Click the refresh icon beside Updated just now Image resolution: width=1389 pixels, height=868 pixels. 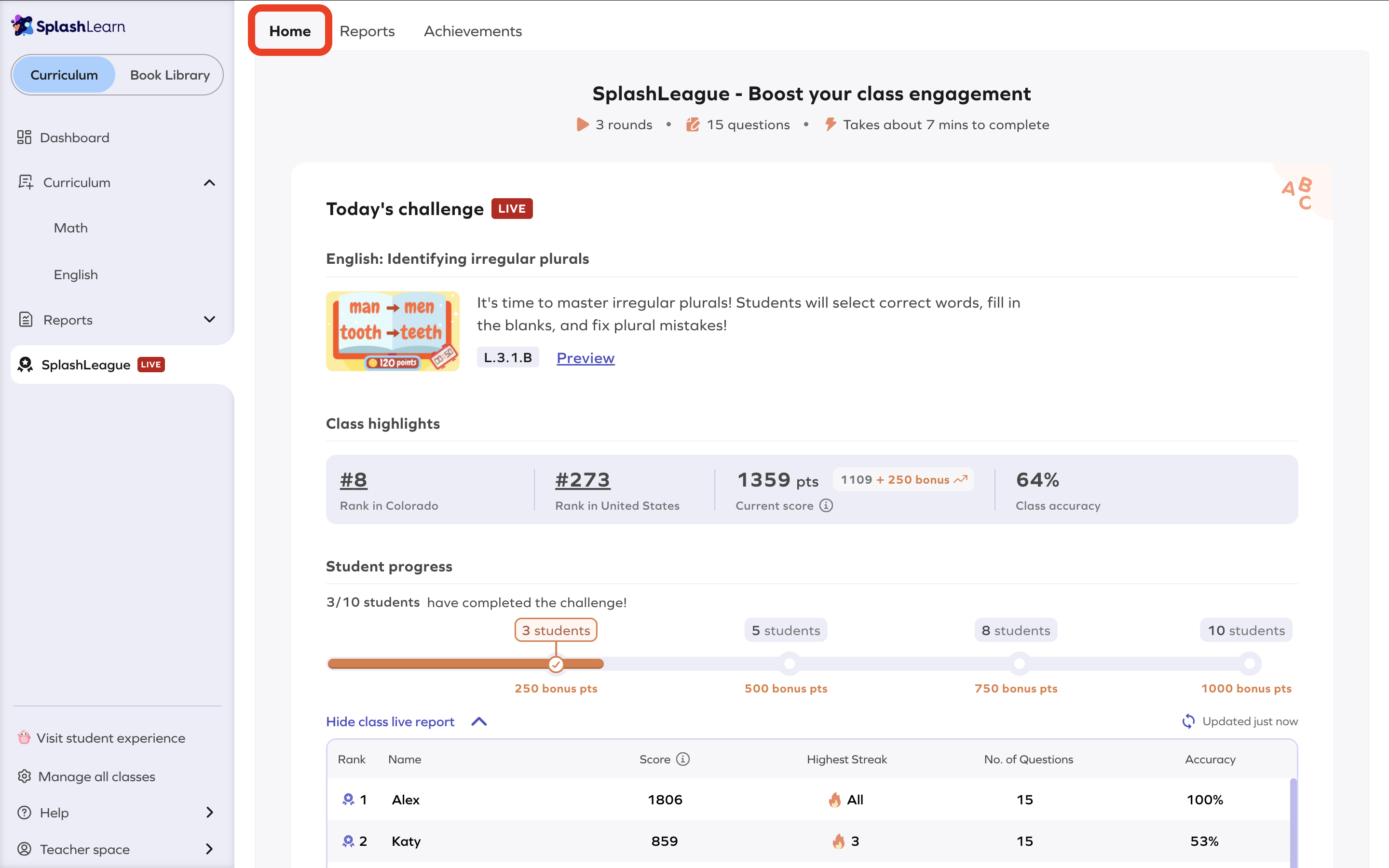[1189, 721]
